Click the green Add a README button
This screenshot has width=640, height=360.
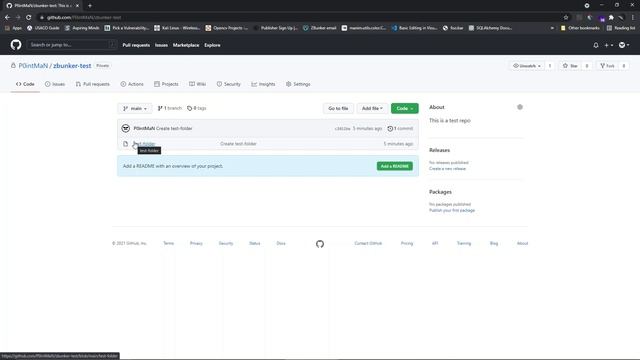395,166
